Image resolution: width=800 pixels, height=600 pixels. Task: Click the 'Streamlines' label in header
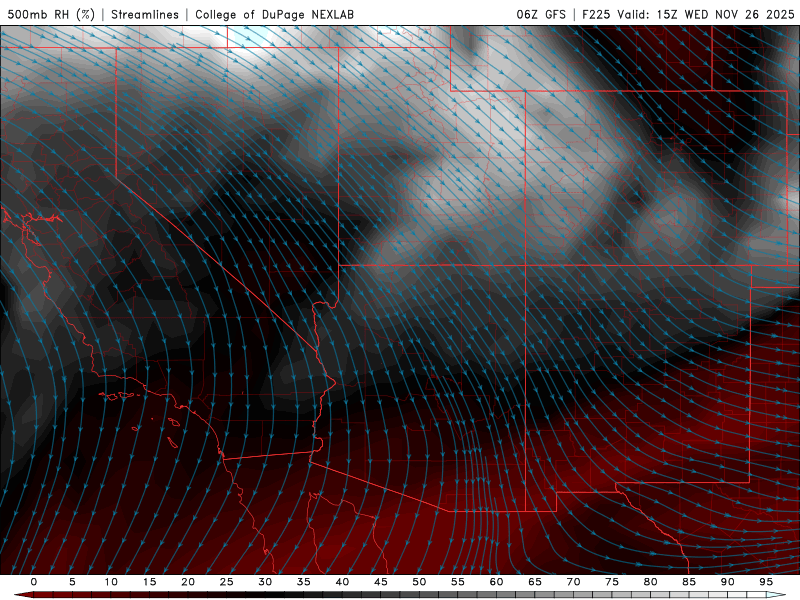(x=145, y=14)
